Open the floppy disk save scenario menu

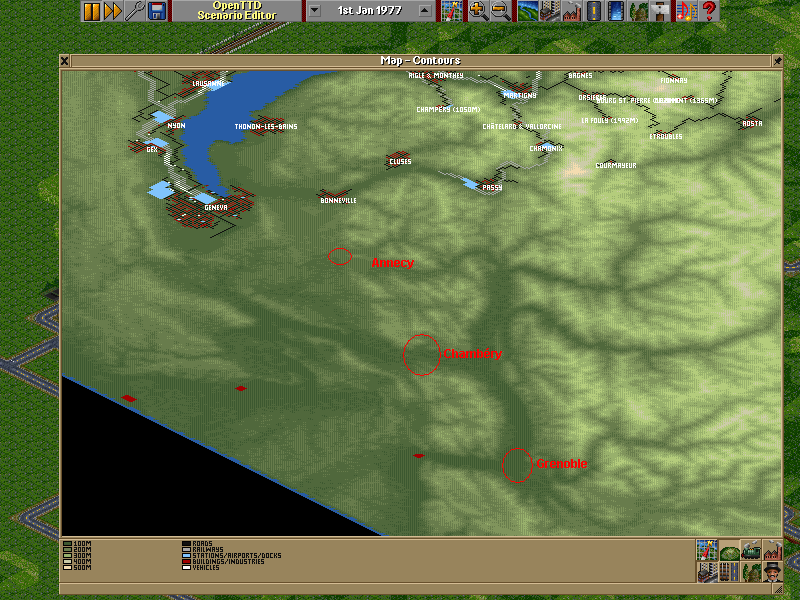pyautogui.click(x=157, y=11)
